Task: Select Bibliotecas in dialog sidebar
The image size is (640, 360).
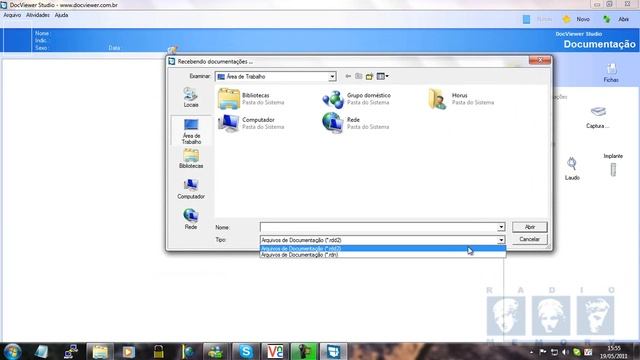Action: pos(191,159)
